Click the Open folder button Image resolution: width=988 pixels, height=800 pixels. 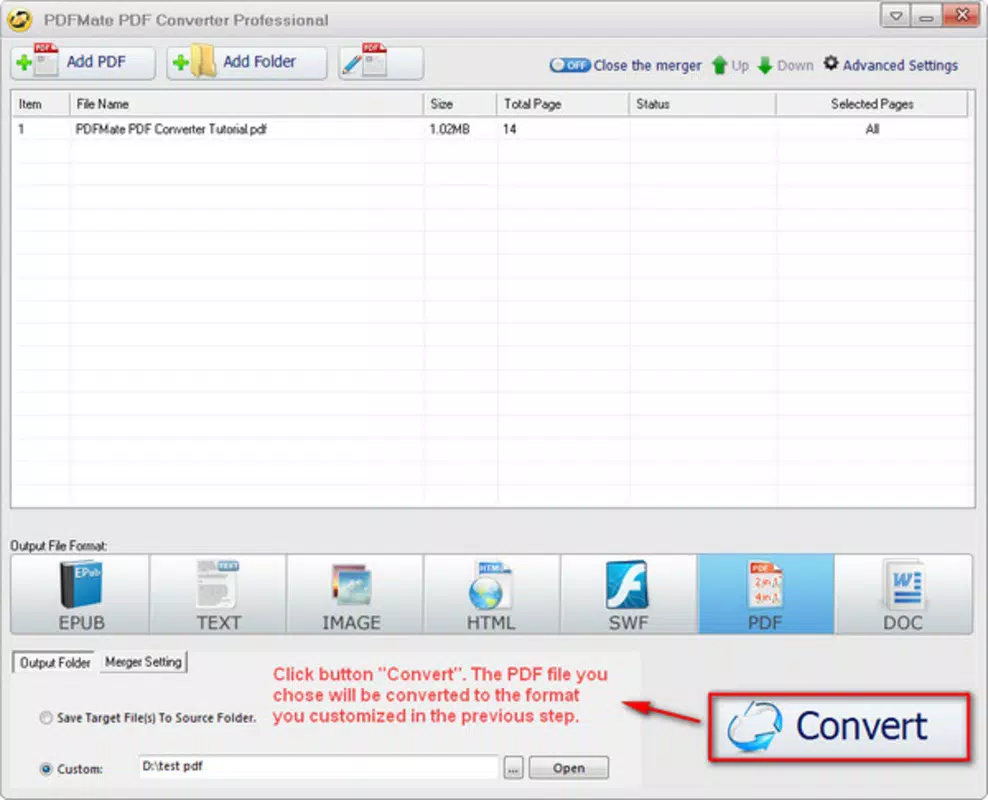568,768
